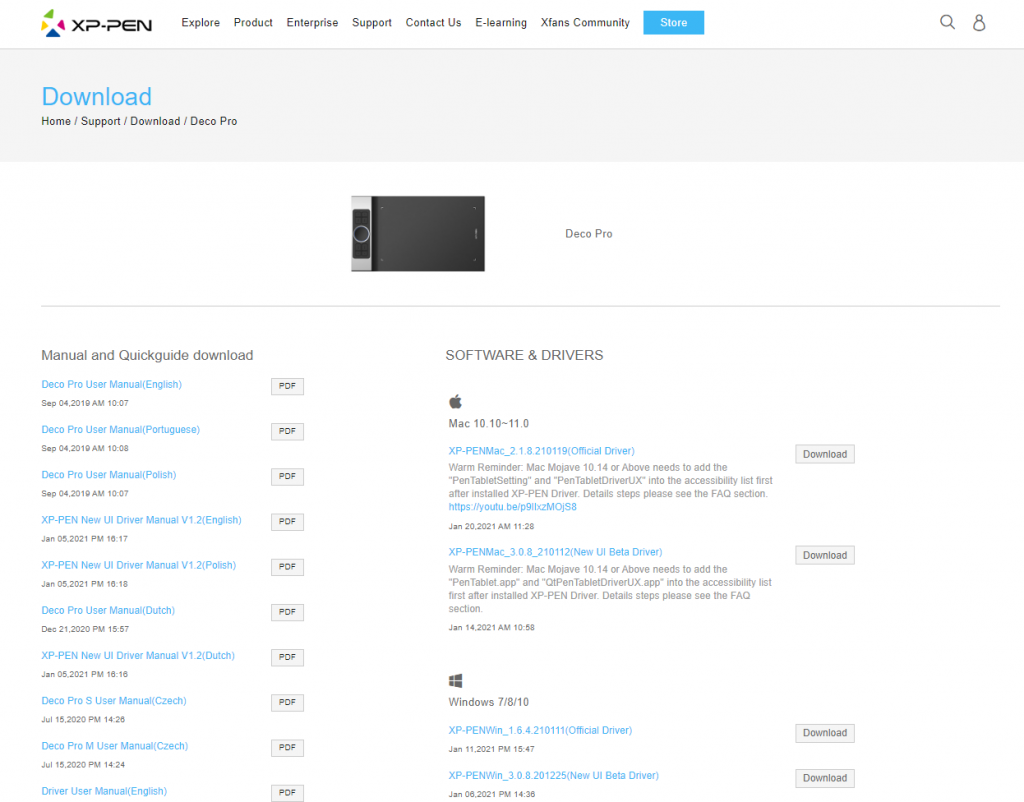Click the blue Store button
This screenshot has width=1024, height=802.
click(x=673, y=23)
